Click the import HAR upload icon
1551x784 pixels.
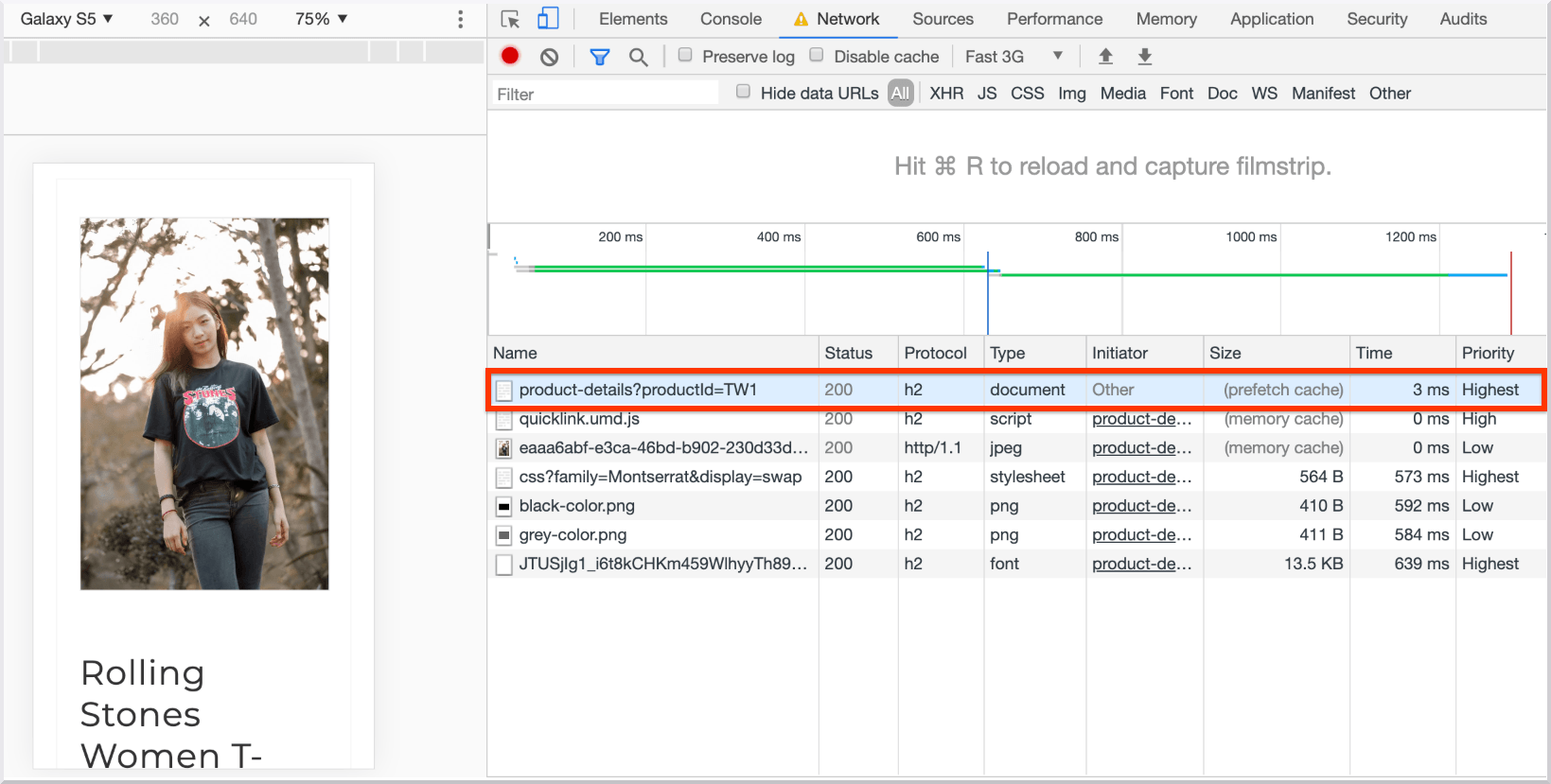tap(1105, 57)
